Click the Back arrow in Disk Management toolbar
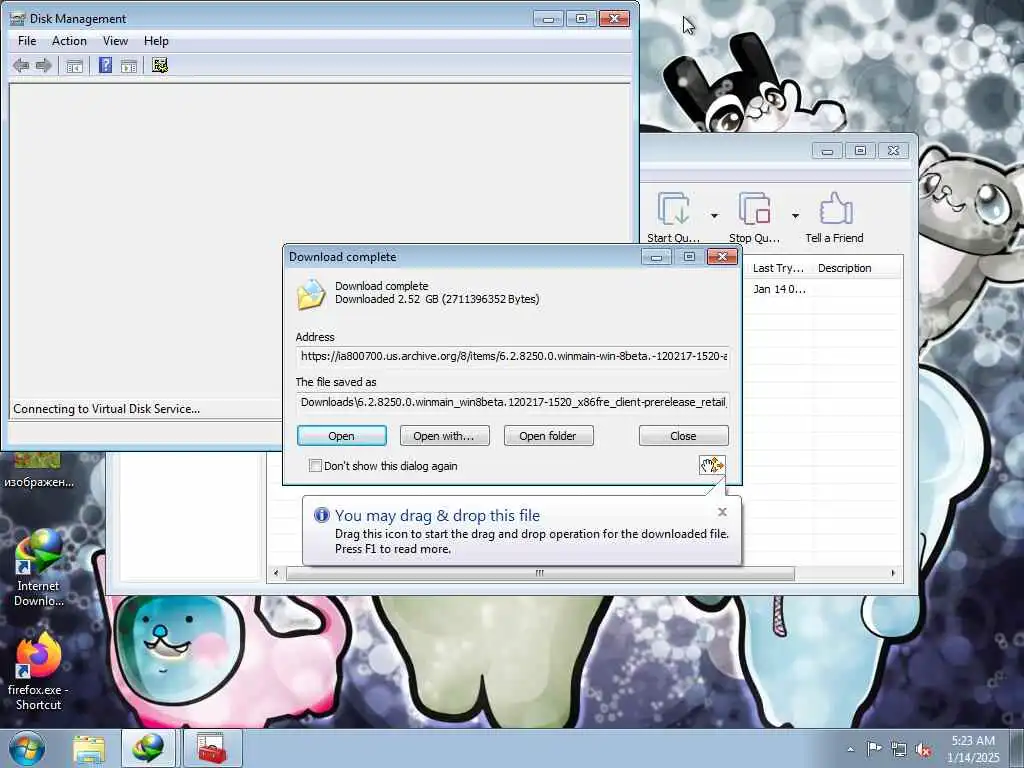The height and width of the screenshot is (768, 1024). click(x=21, y=65)
